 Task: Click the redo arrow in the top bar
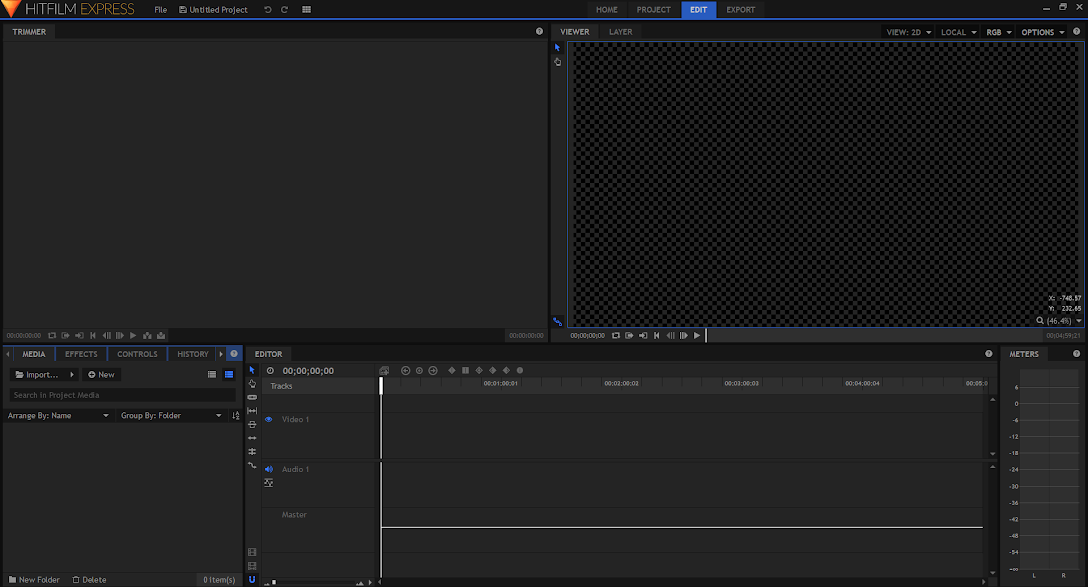(285, 10)
